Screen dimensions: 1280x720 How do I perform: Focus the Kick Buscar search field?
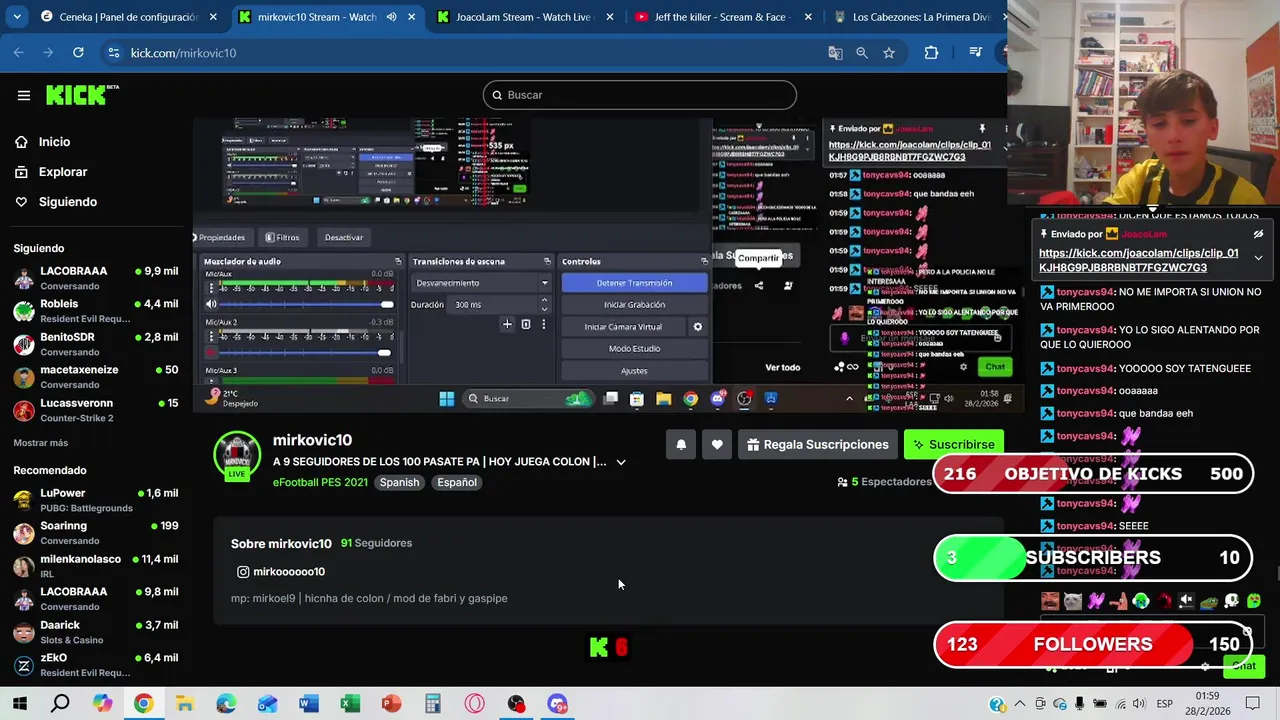pyautogui.click(x=640, y=95)
